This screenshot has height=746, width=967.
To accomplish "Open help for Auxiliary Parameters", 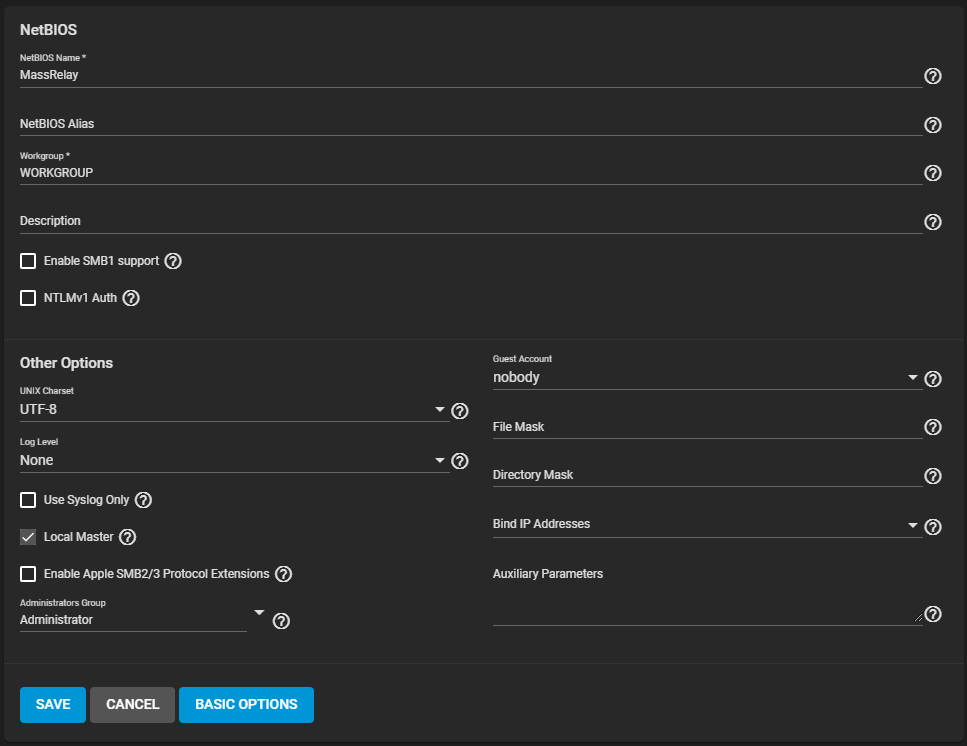I will pyautogui.click(x=932, y=614).
